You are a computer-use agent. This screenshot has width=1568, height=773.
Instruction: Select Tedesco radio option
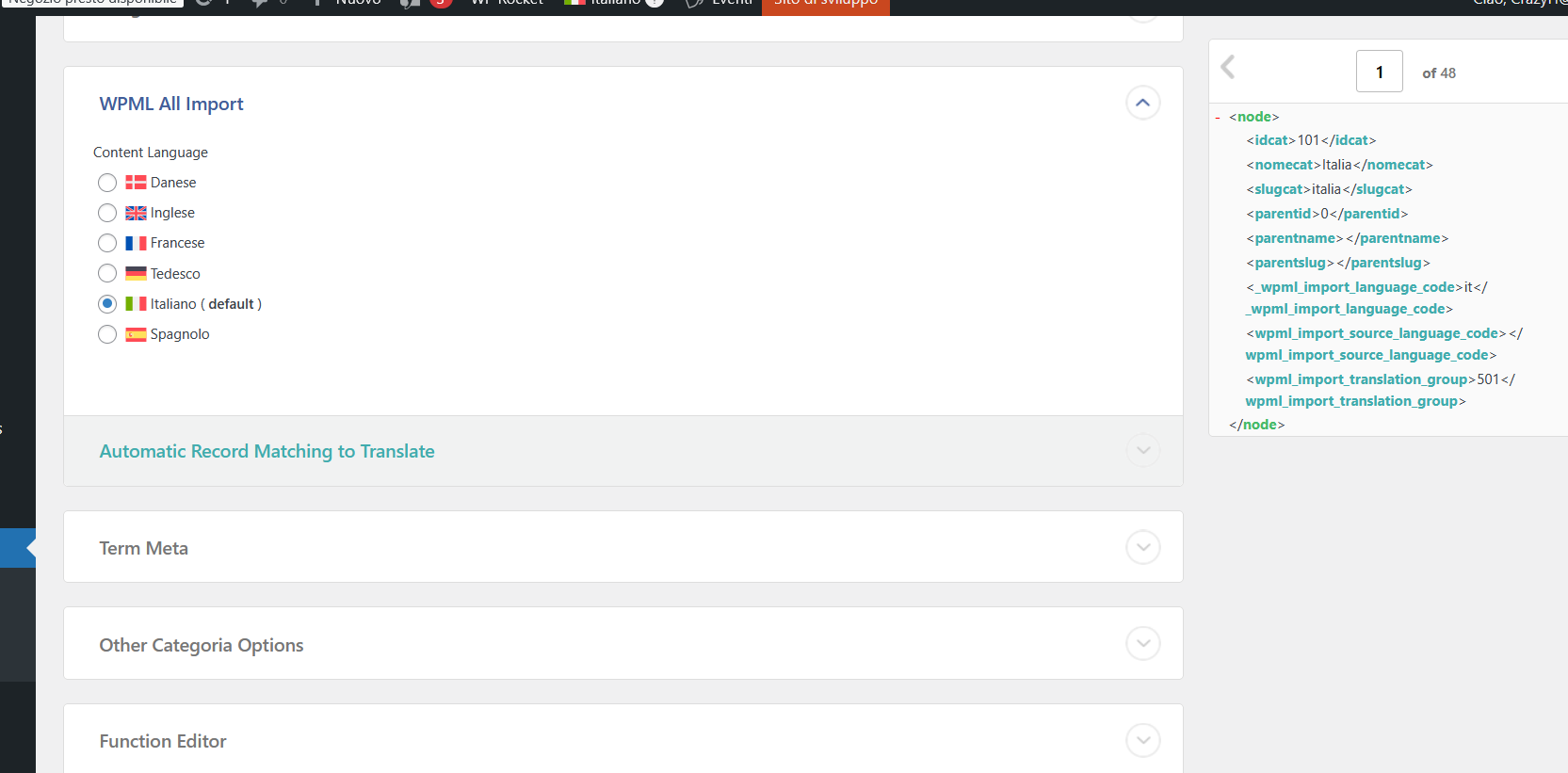coord(107,273)
